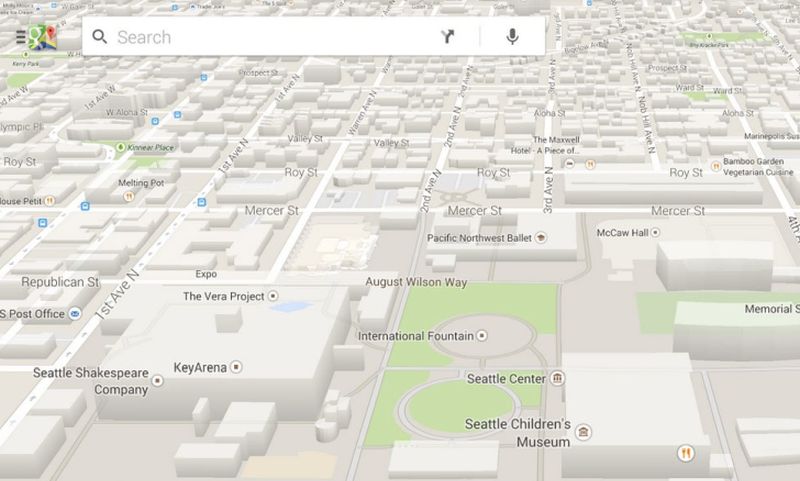Click the magnifier search icon

tap(99, 38)
